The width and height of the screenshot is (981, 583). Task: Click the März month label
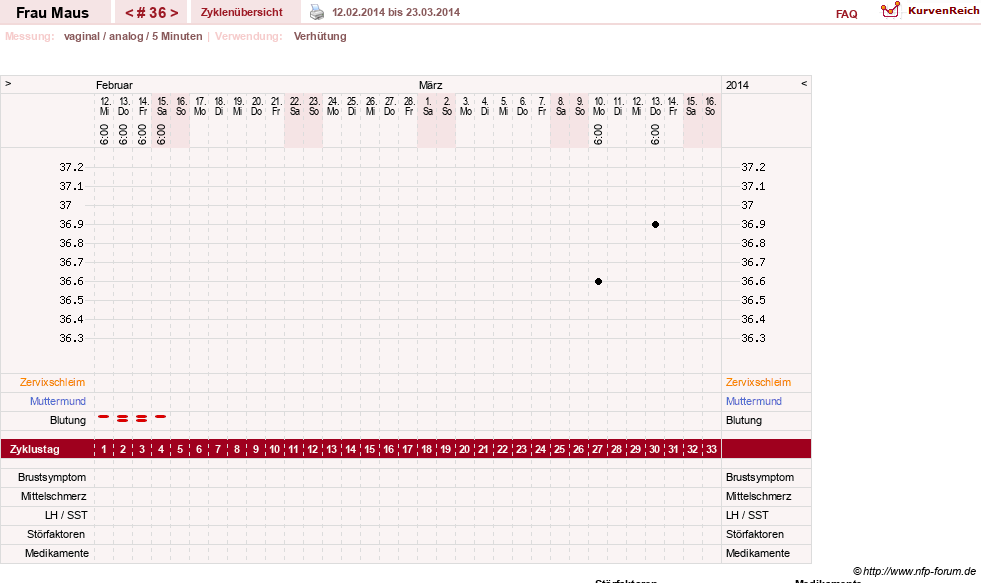click(430, 85)
